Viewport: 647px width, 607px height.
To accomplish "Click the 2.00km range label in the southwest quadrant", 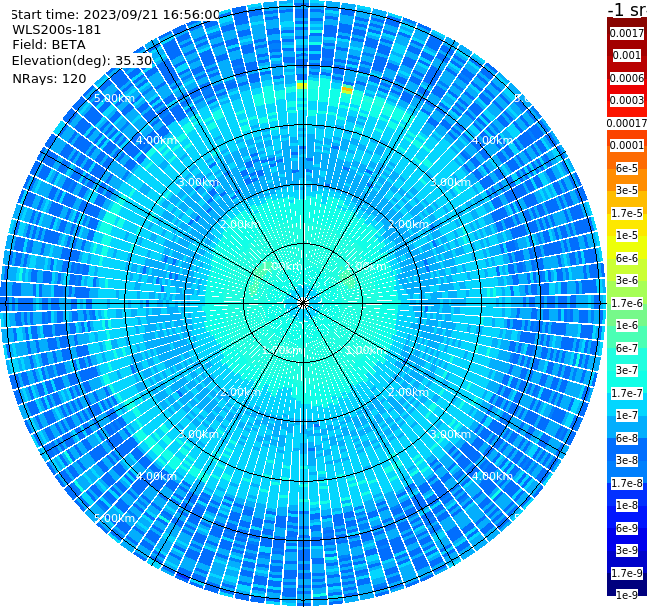I will click(x=240, y=392).
